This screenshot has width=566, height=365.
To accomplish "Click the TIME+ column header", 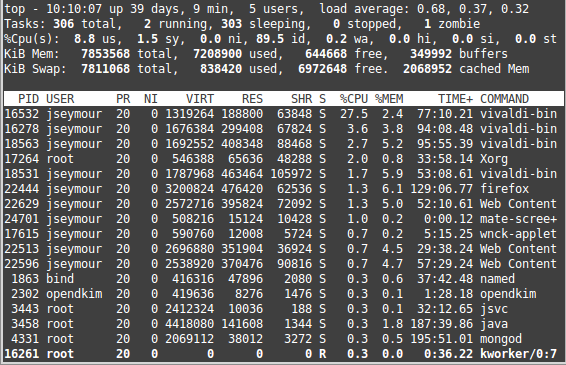I will pyautogui.click(x=455, y=99).
